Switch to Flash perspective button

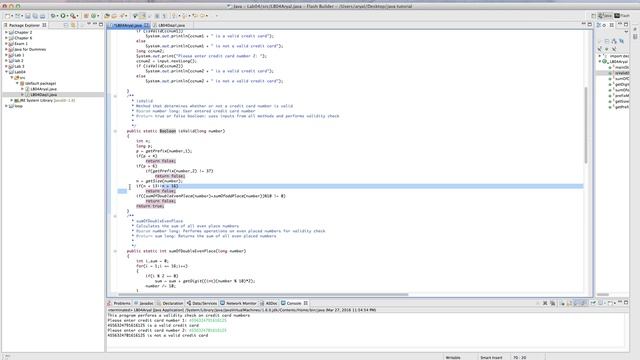[622, 16]
